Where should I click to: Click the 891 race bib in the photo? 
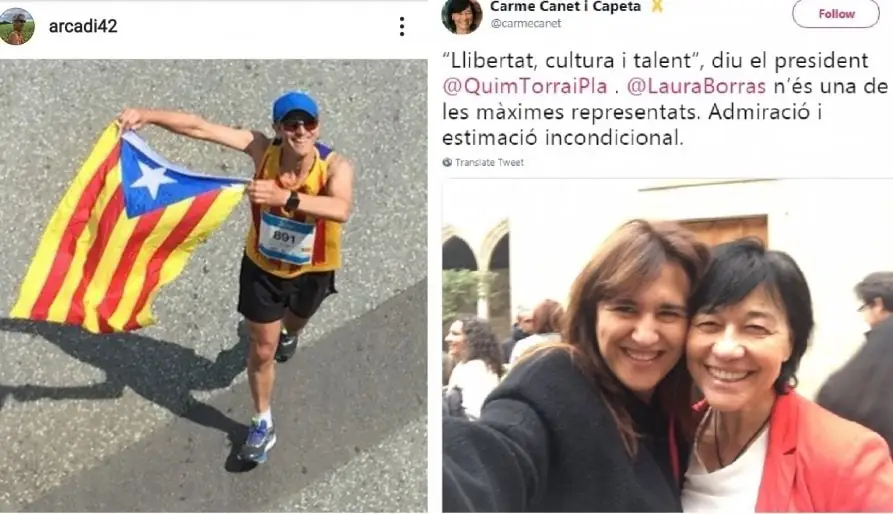(286, 238)
